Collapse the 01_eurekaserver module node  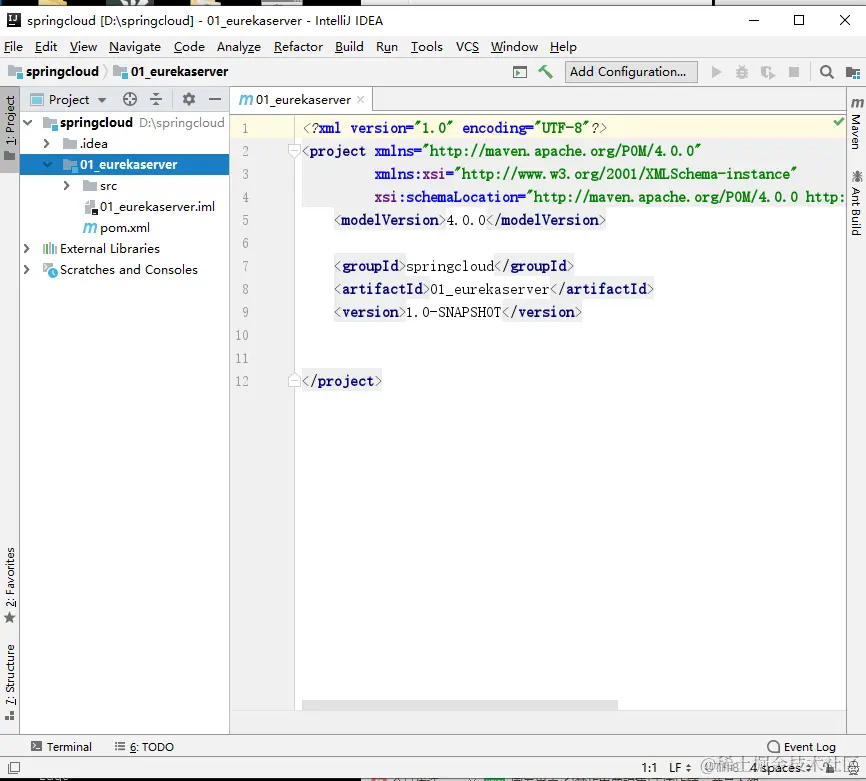click(x=47, y=165)
